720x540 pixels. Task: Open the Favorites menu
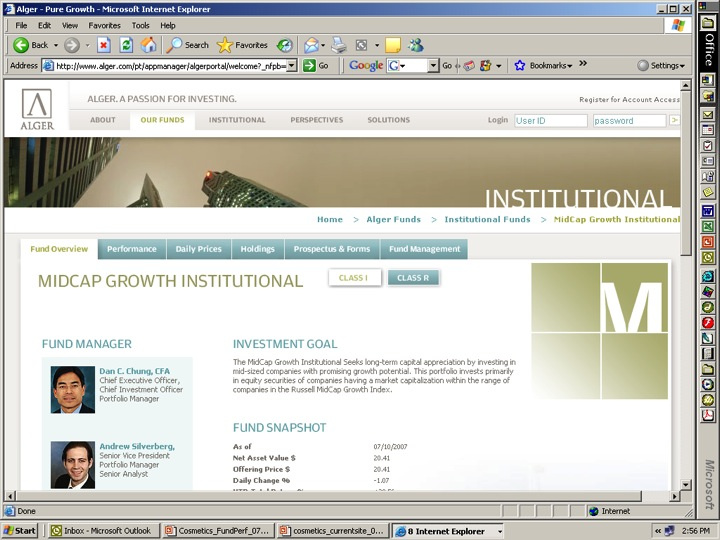point(105,25)
